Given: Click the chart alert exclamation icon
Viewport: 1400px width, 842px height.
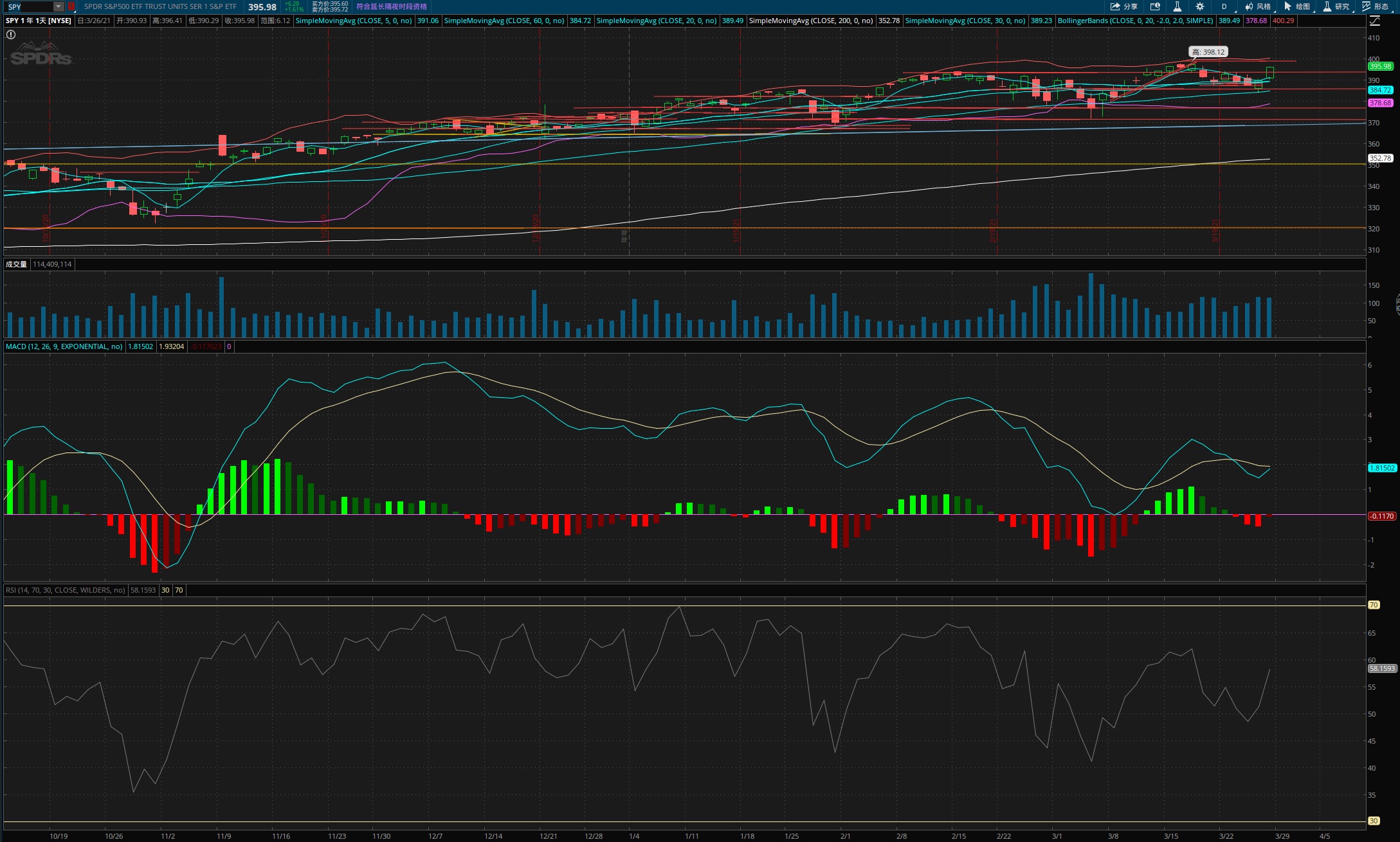Looking at the screenshot, I should (11, 34).
